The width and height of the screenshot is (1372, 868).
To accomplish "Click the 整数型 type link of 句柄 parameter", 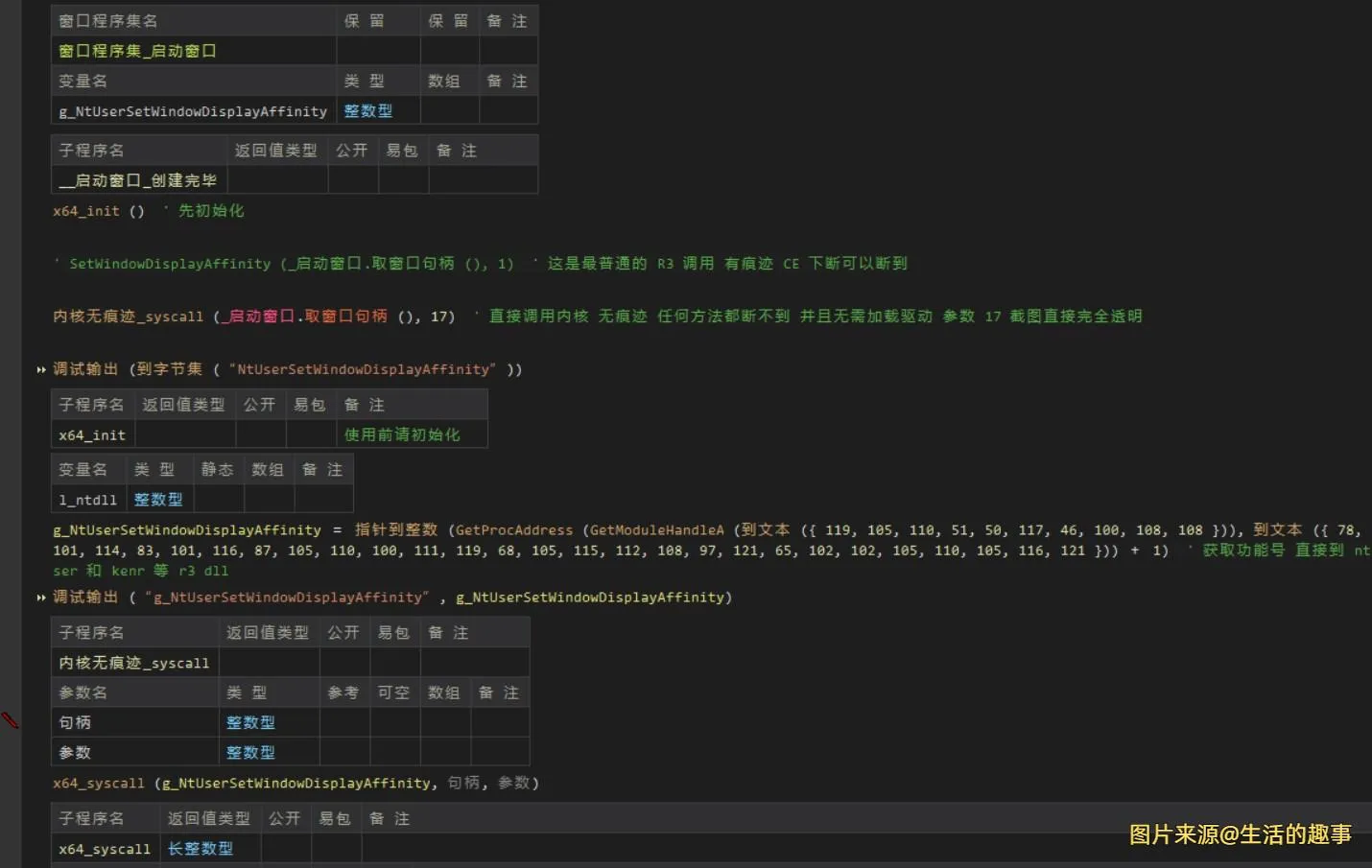I will (x=249, y=722).
